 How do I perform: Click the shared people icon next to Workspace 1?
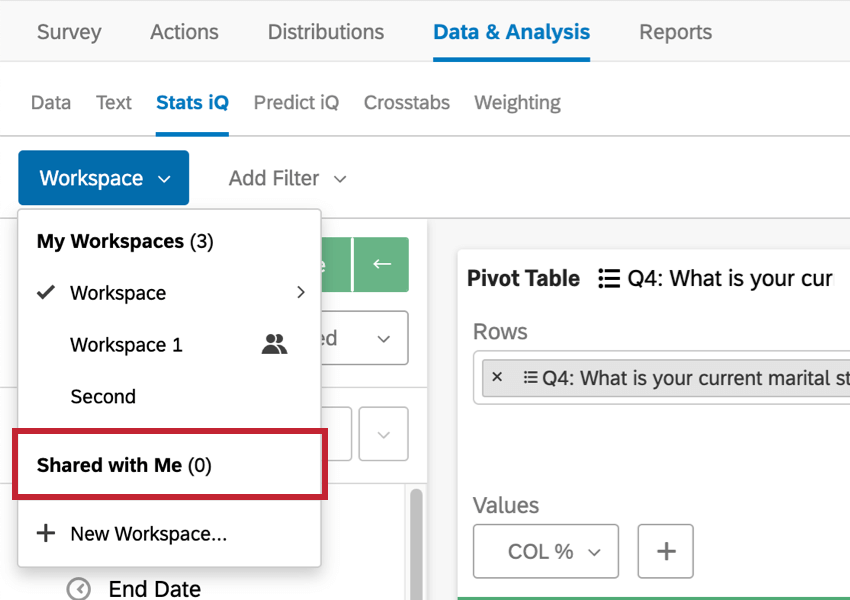(274, 344)
